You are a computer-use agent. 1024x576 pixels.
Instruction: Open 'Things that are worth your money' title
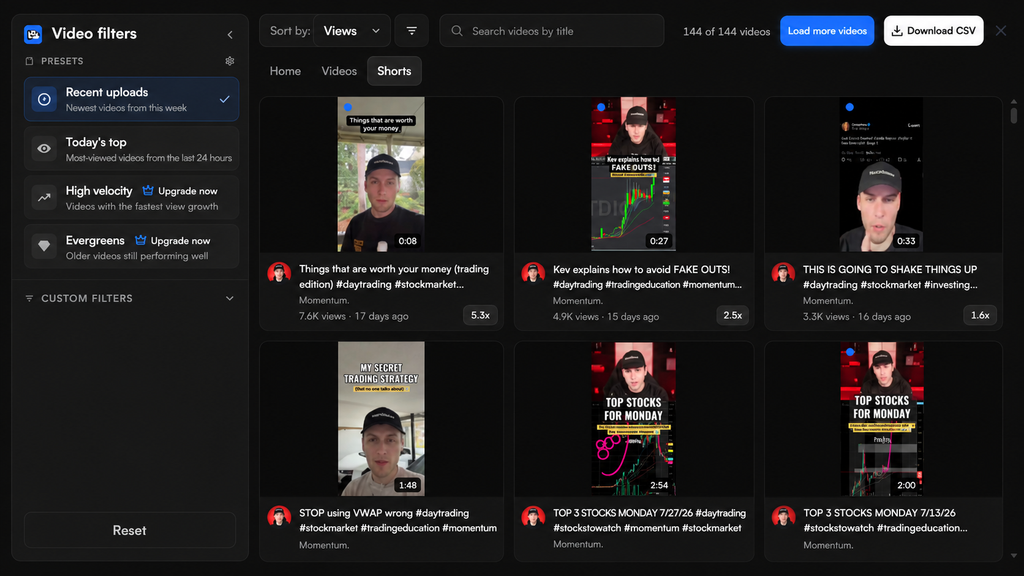[394, 277]
